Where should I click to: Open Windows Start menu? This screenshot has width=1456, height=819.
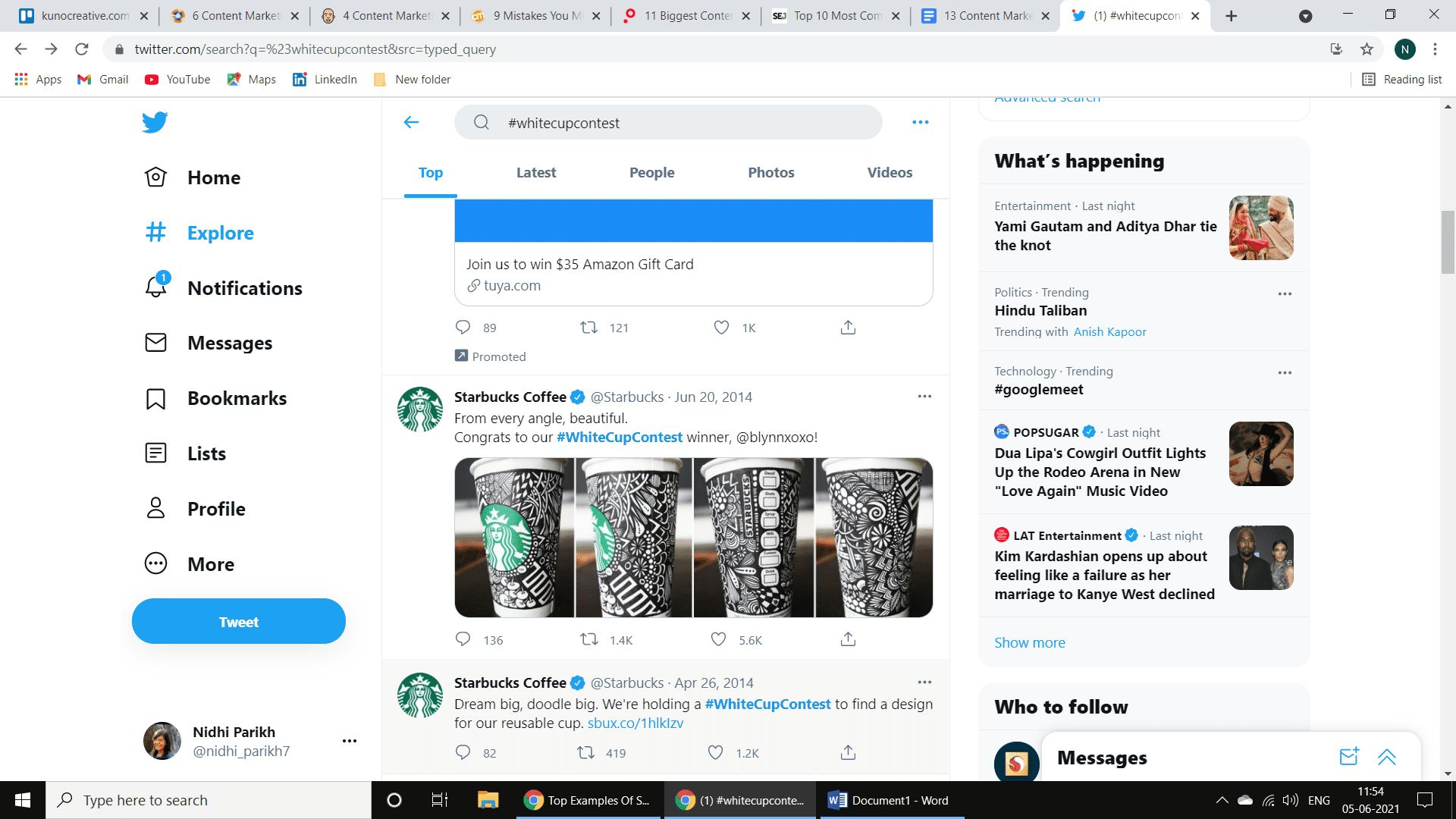click(x=23, y=800)
